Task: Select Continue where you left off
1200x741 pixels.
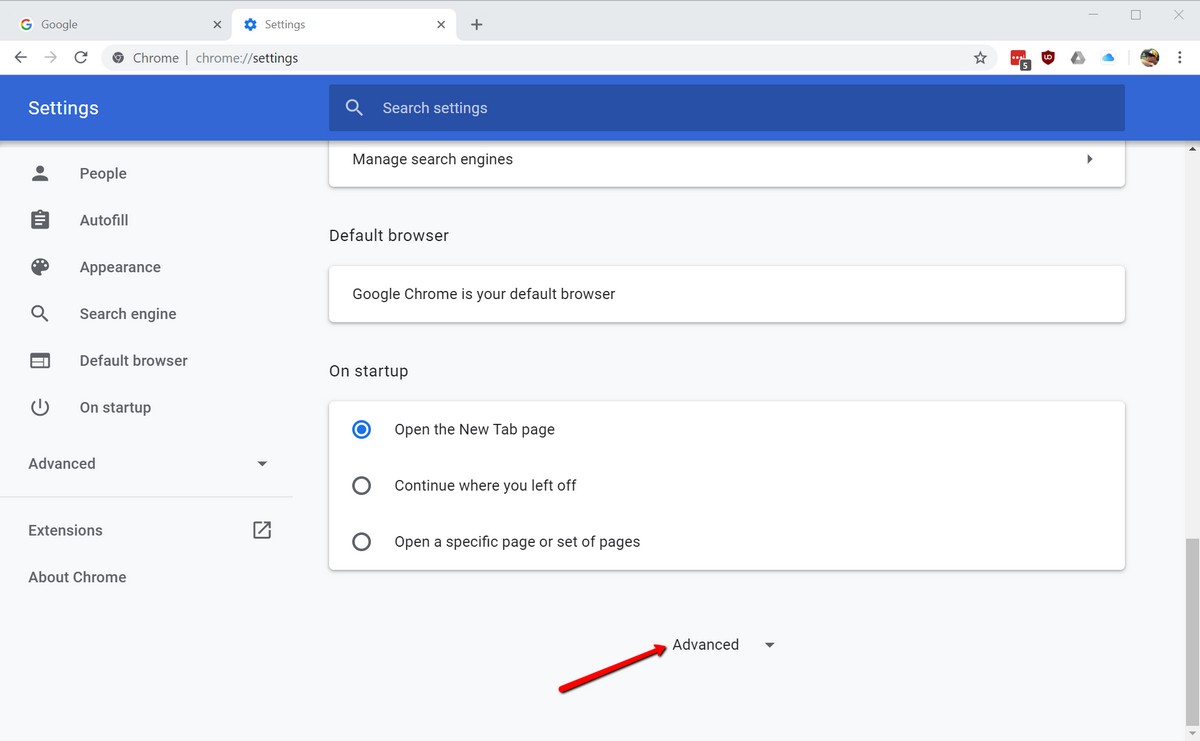Action: pyautogui.click(x=362, y=485)
